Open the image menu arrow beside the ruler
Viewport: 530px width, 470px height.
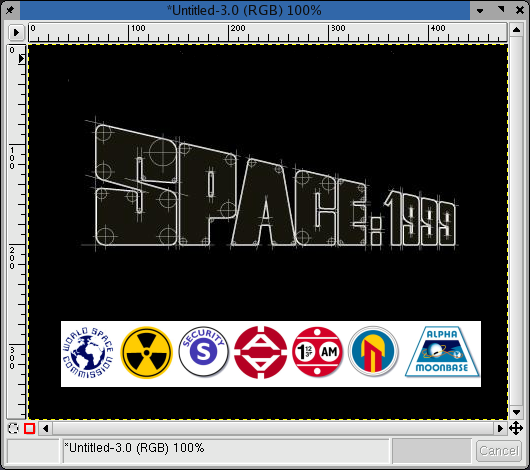pos(16,32)
